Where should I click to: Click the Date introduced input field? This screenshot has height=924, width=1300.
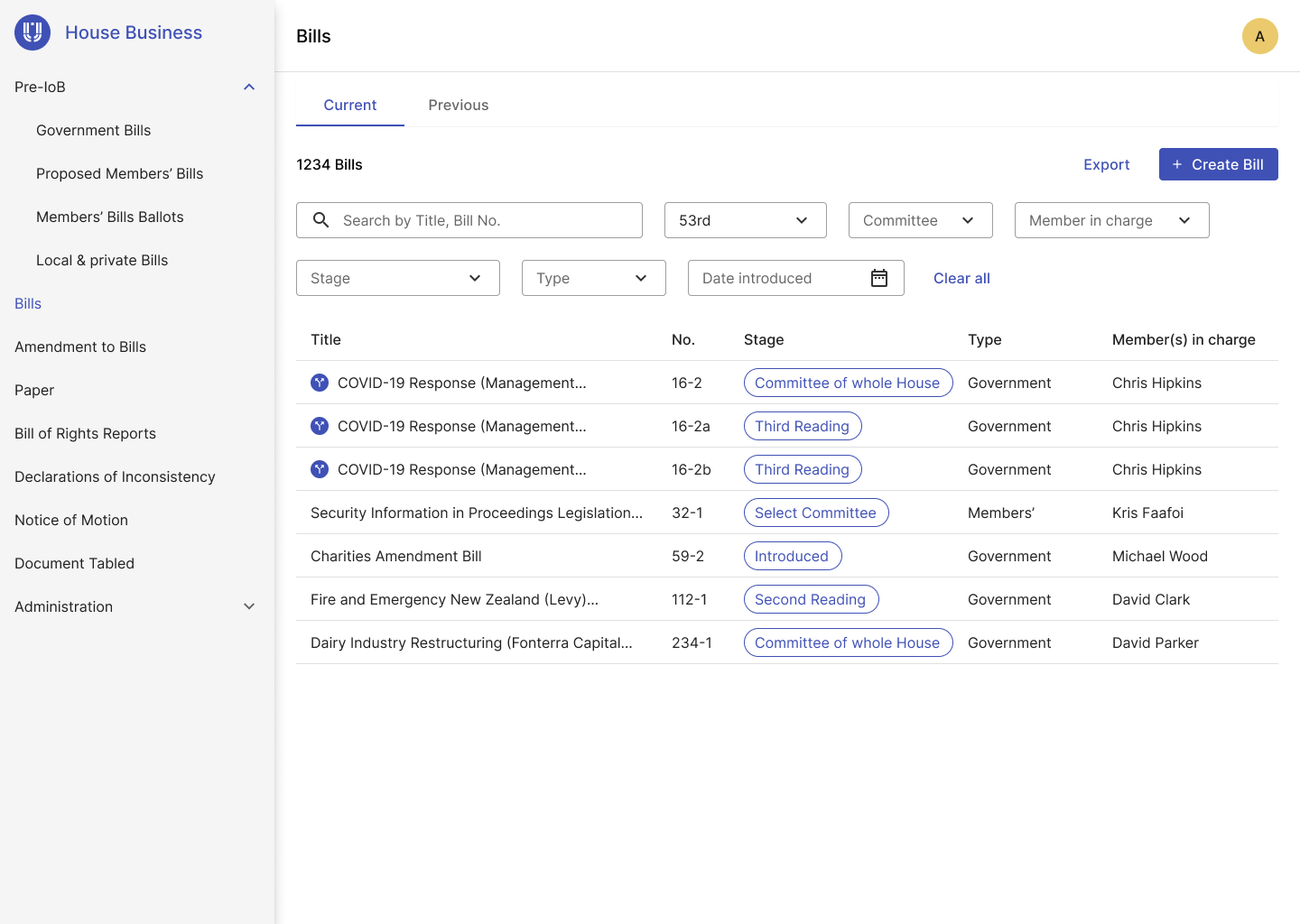click(796, 278)
